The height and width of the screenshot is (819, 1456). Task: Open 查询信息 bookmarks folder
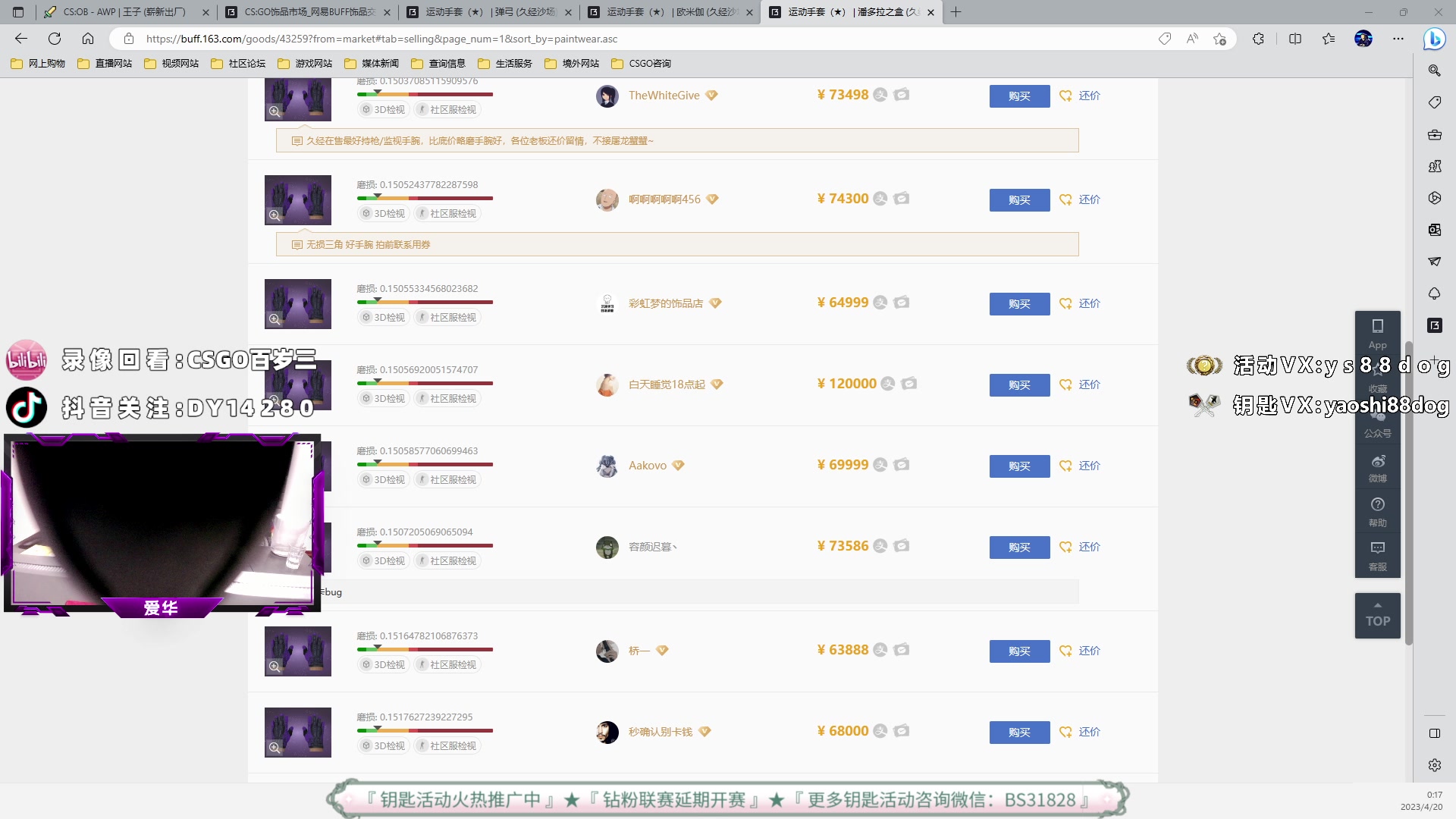coord(438,64)
